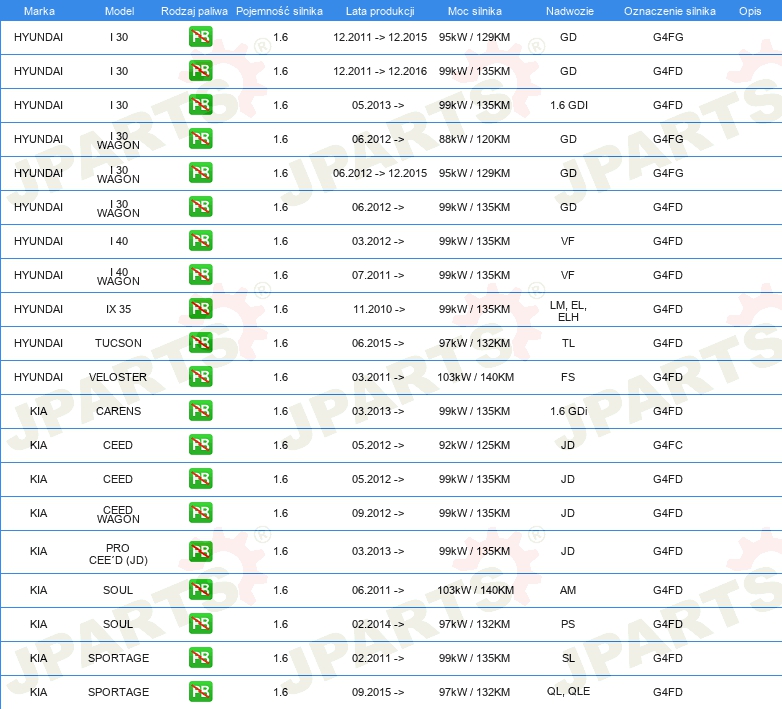
Task: Click the KIA brand cell in the CARENS row
Action: 38,411
